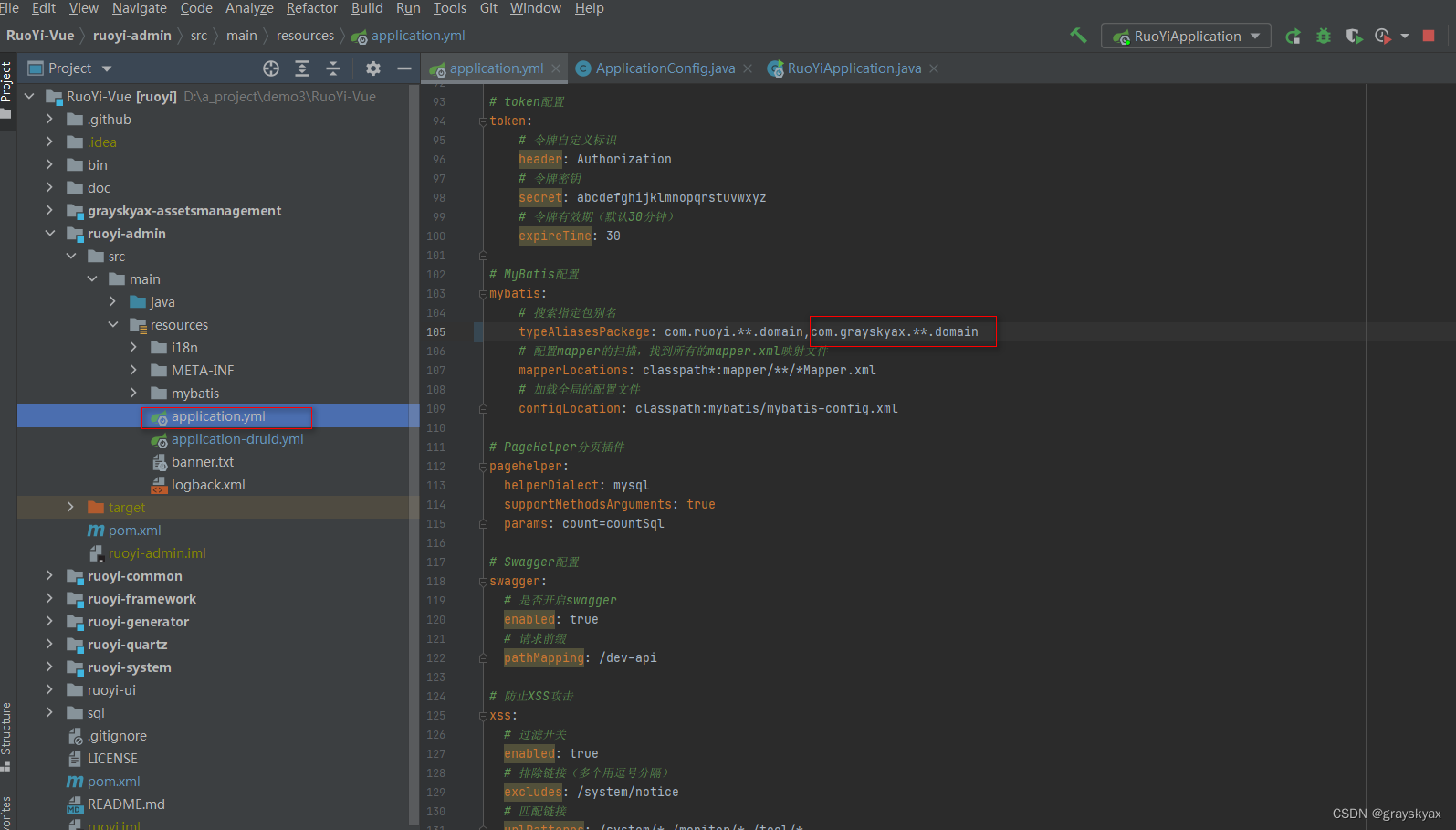The width and height of the screenshot is (1456, 830).
Task: Select application-druid.yml in project tree
Action: click(236, 439)
